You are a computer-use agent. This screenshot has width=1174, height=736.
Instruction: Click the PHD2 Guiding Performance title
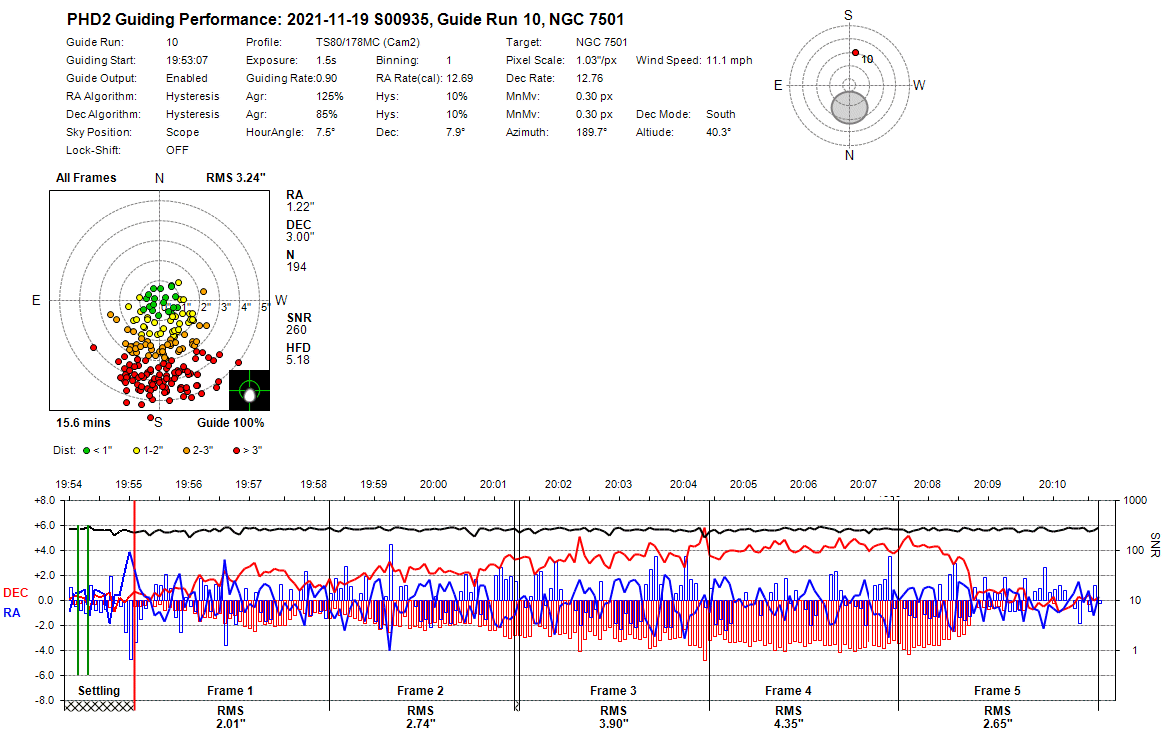coord(345,19)
